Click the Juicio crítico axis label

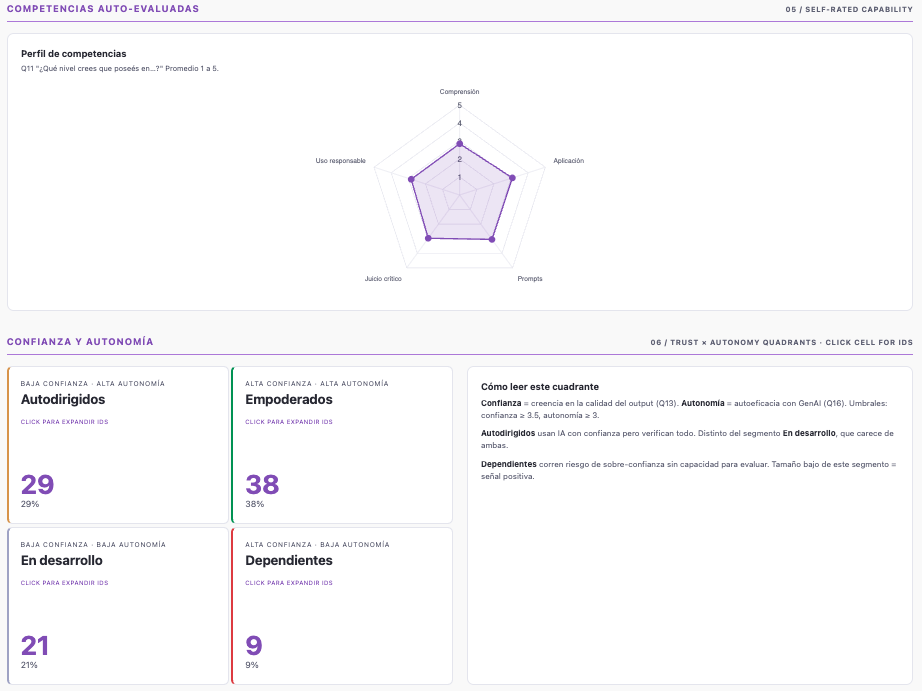383,279
